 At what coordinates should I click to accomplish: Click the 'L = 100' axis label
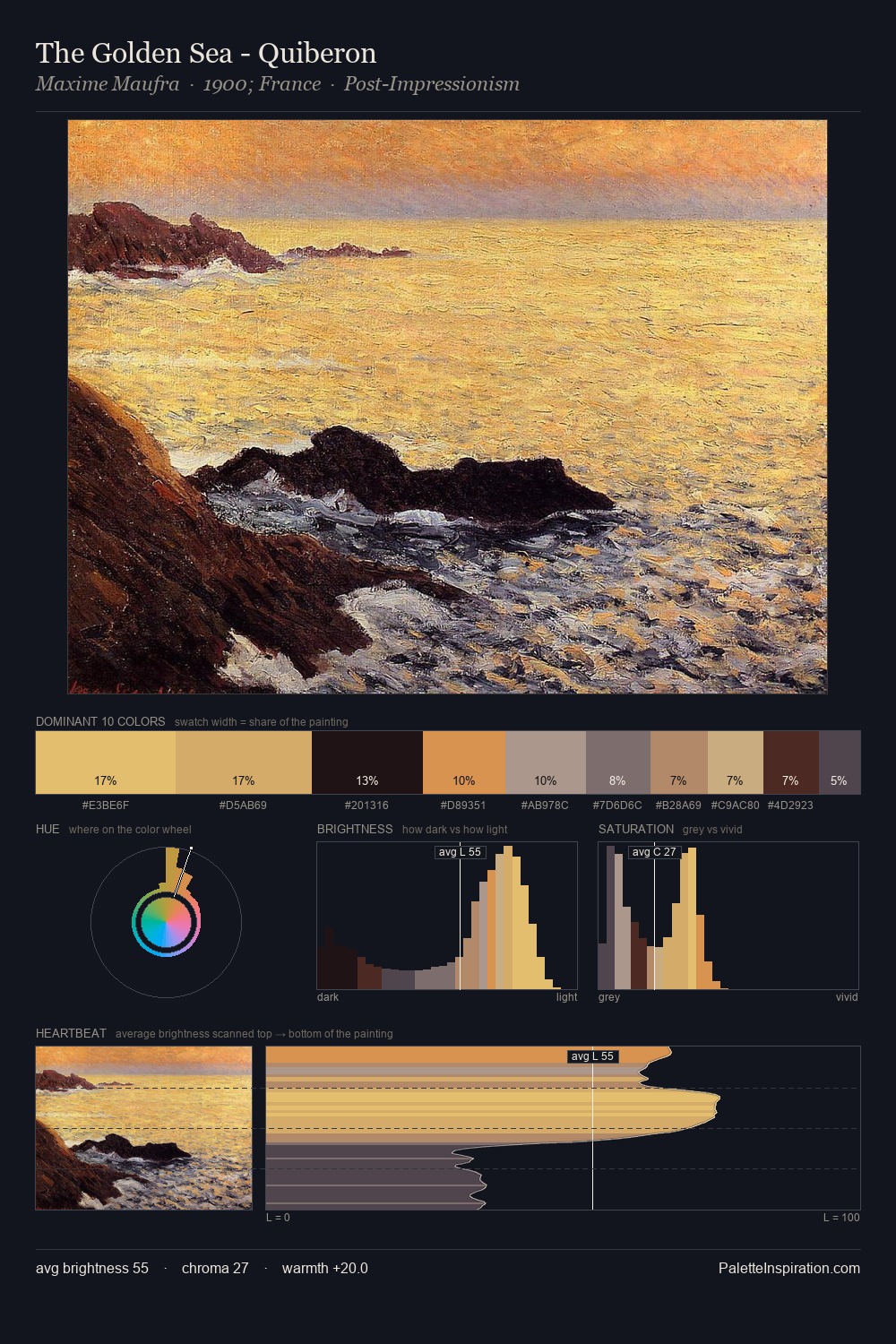tap(841, 1218)
